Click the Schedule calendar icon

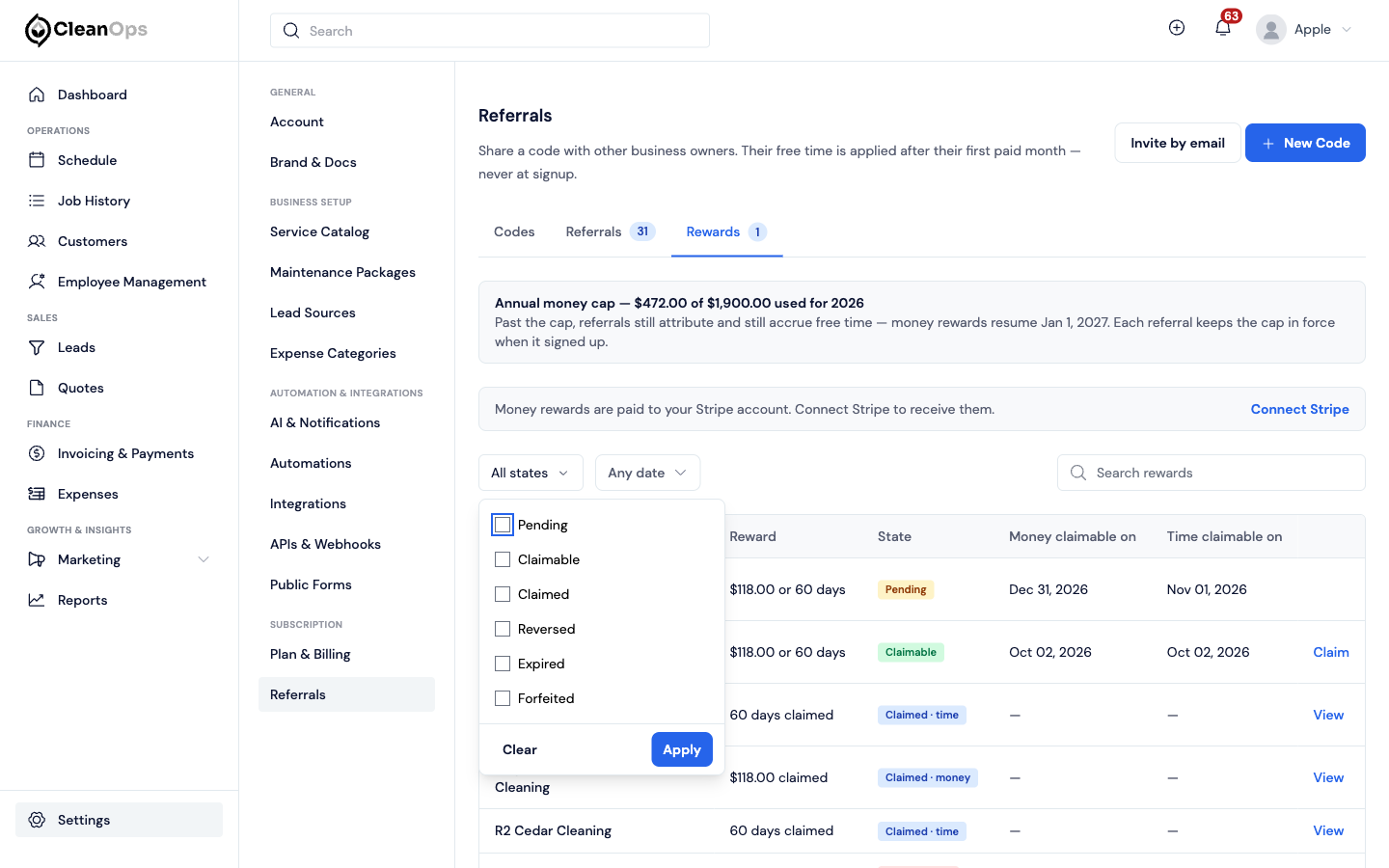(x=37, y=160)
